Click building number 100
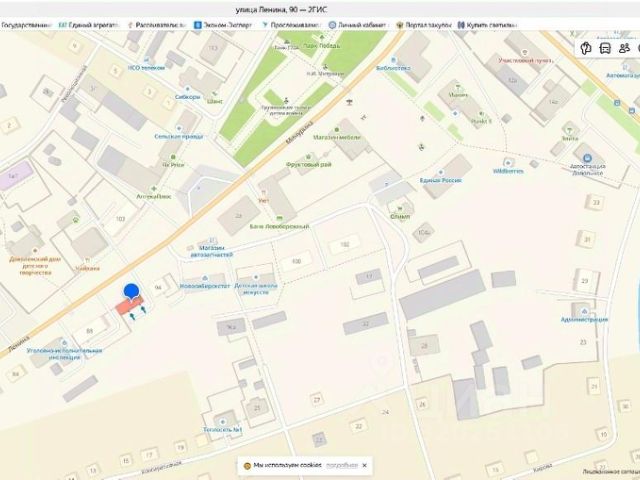 click(297, 261)
